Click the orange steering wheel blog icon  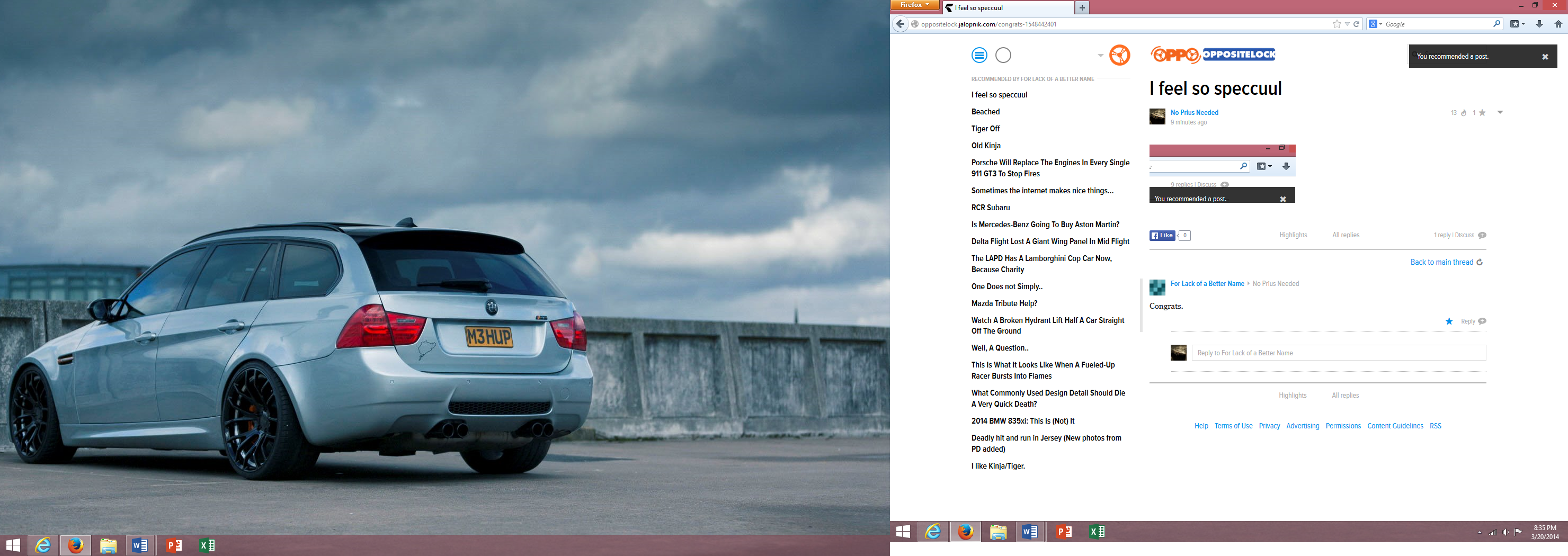click(1119, 56)
